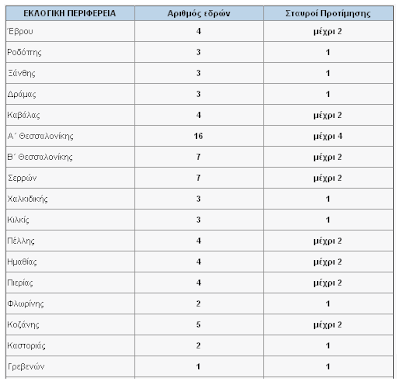This screenshot has width=400, height=385.
Task: Select the Ροδόπης district cell
Action: (x=70, y=52)
